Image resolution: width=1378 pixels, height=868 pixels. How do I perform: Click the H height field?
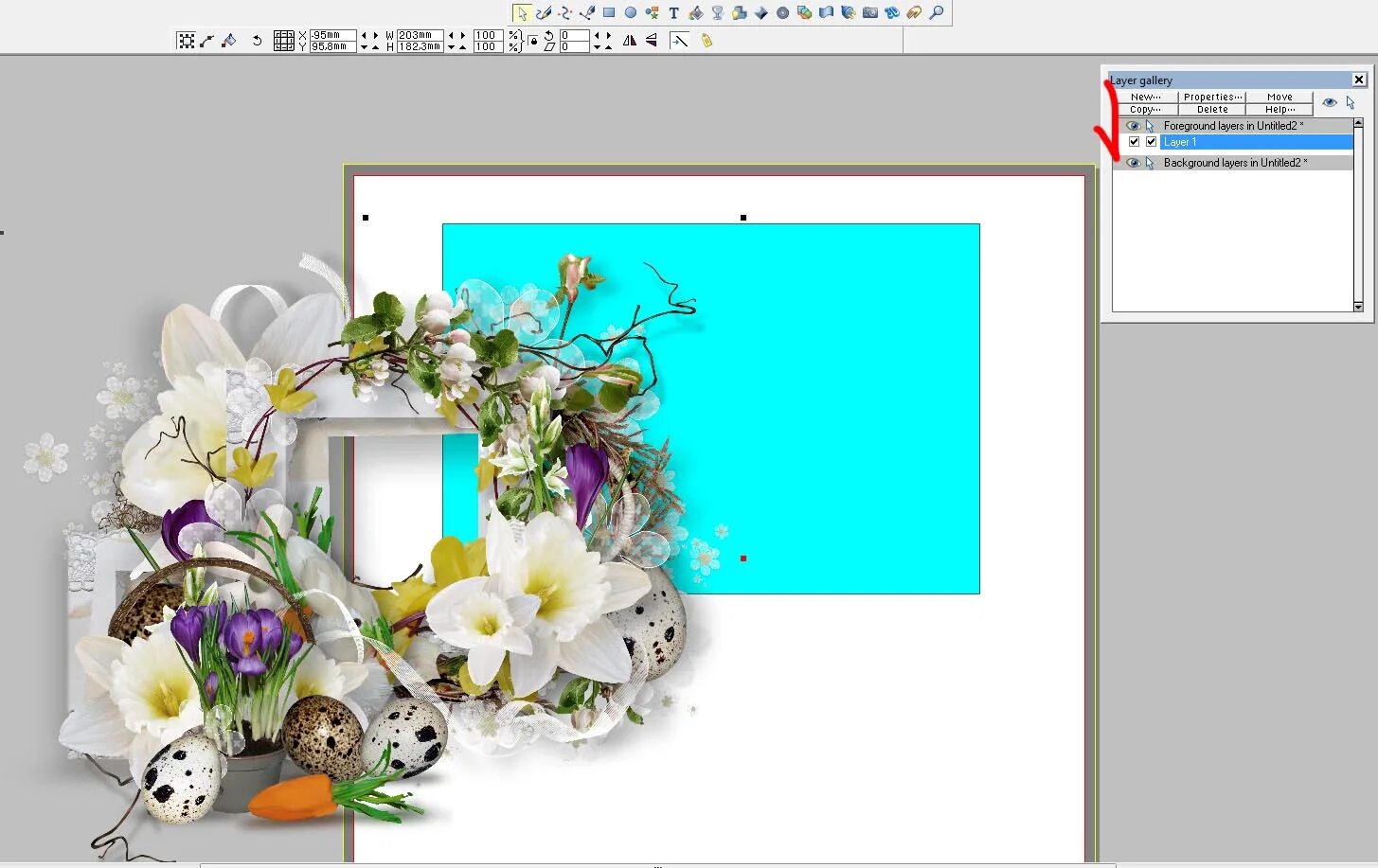(421, 46)
